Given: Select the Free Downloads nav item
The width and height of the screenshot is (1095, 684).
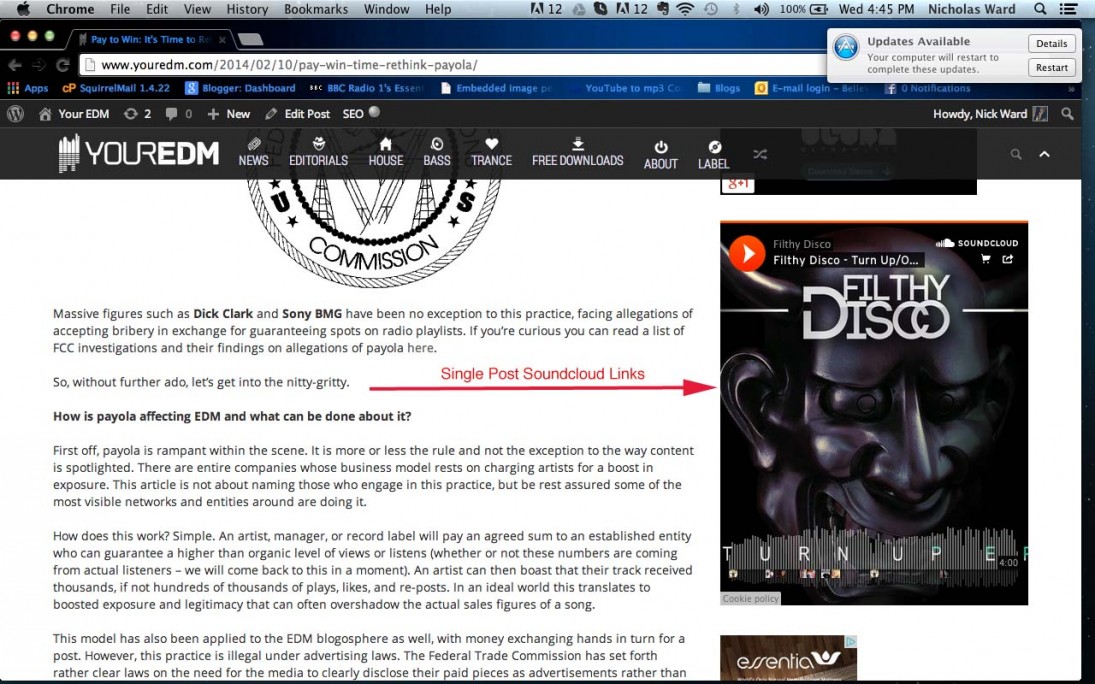Looking at the screenshot, I should [x=577, y=153].
